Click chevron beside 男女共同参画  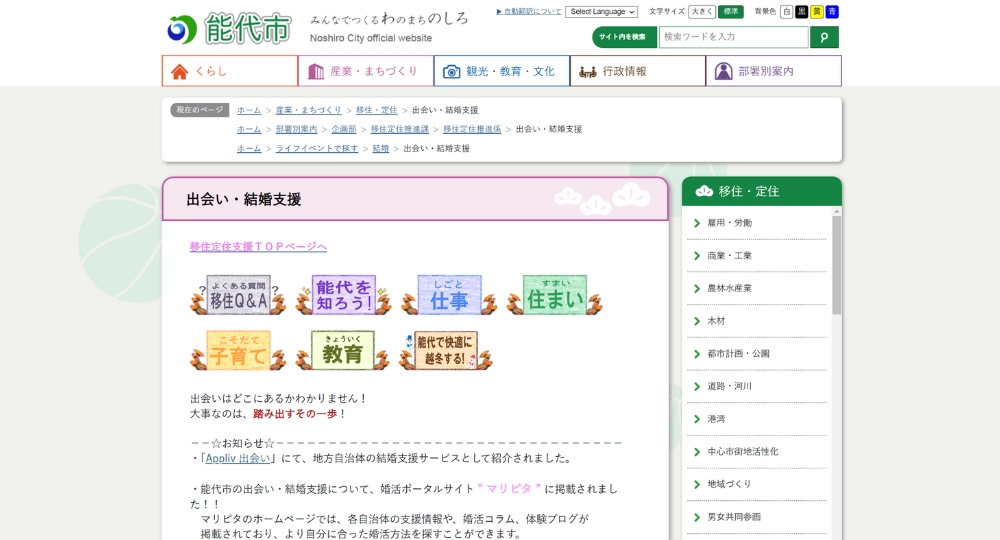pos(697,517)
